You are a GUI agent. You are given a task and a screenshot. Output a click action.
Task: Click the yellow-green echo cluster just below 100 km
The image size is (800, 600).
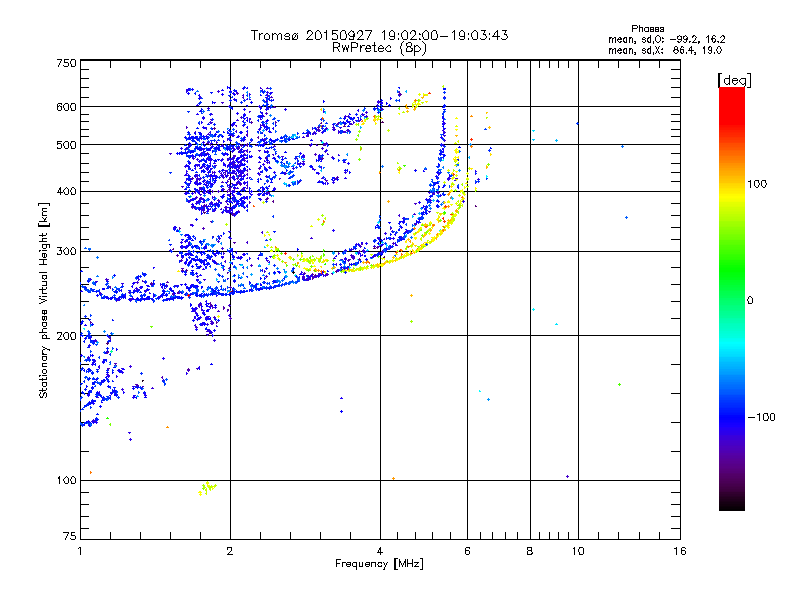207,488
